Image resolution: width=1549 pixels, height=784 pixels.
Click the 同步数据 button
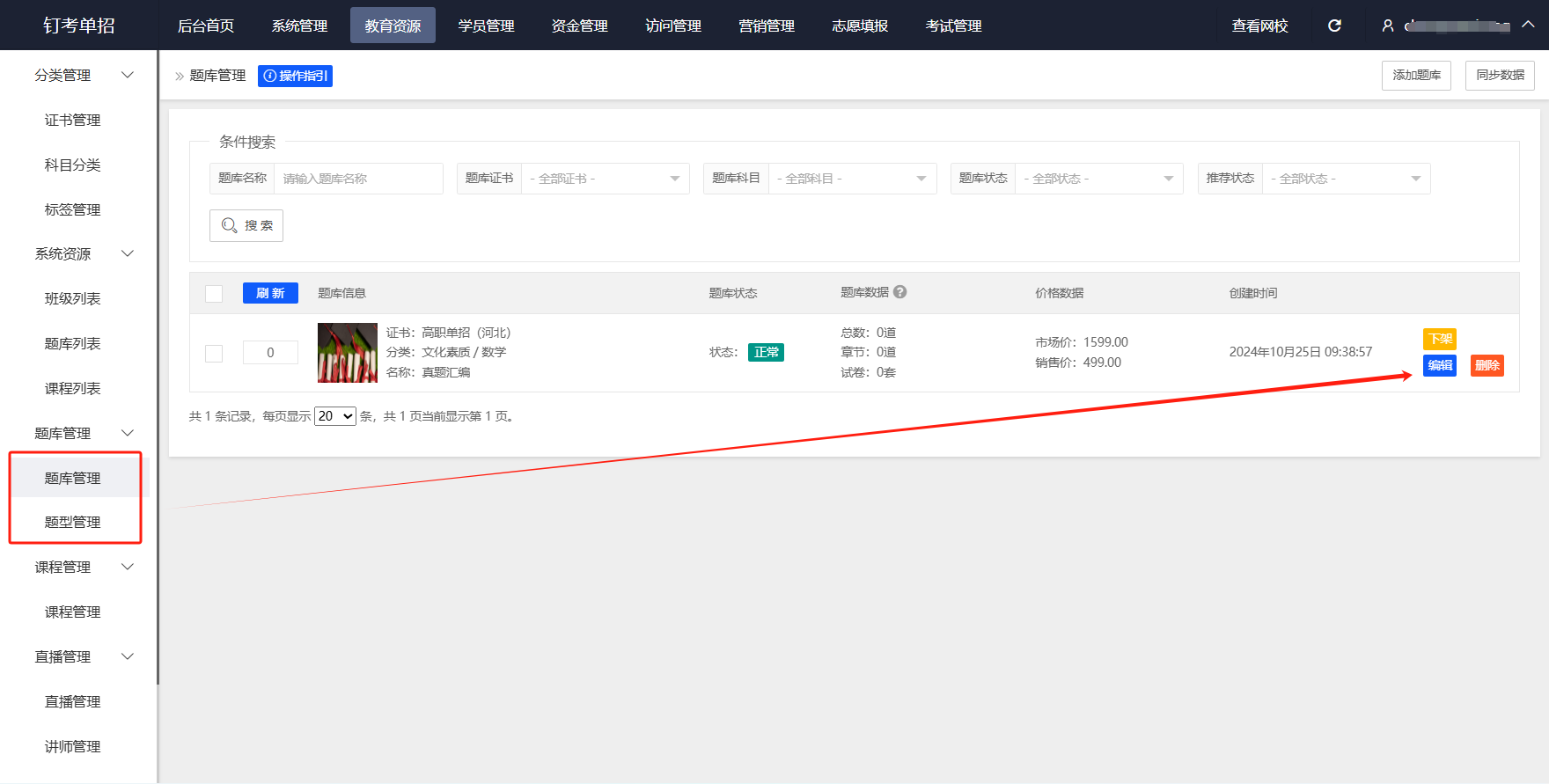(1500, 76)
